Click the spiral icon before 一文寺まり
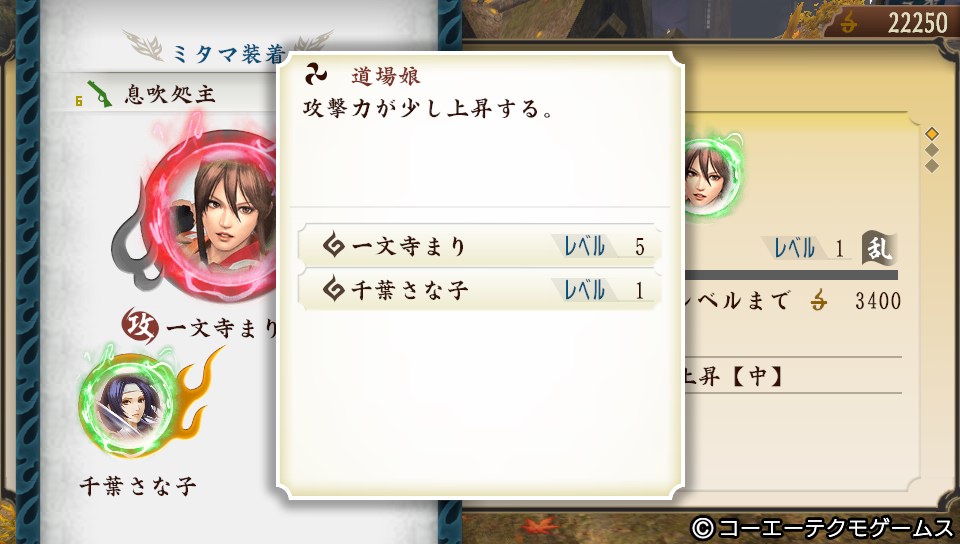Screen dimensions: 960x544 [334, 246]
